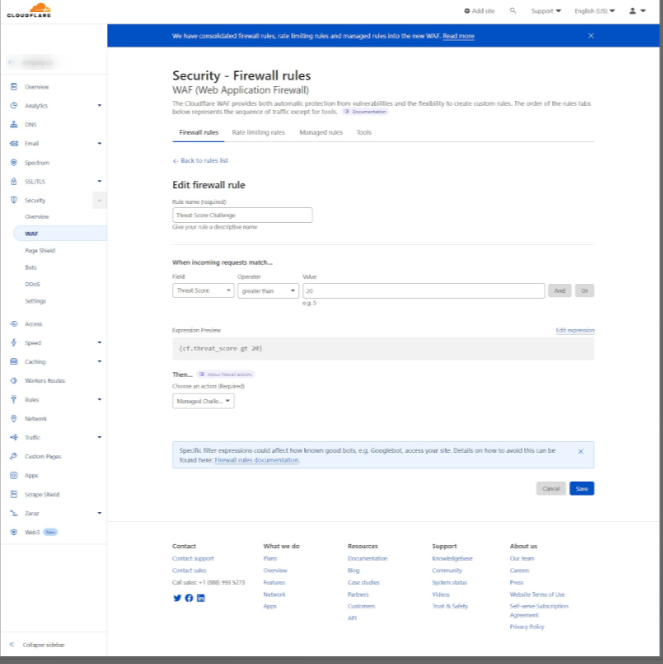Screen dimensions: 663x664
Task: Click the Custom Pages wrench icon
Action: click(14, 456)
